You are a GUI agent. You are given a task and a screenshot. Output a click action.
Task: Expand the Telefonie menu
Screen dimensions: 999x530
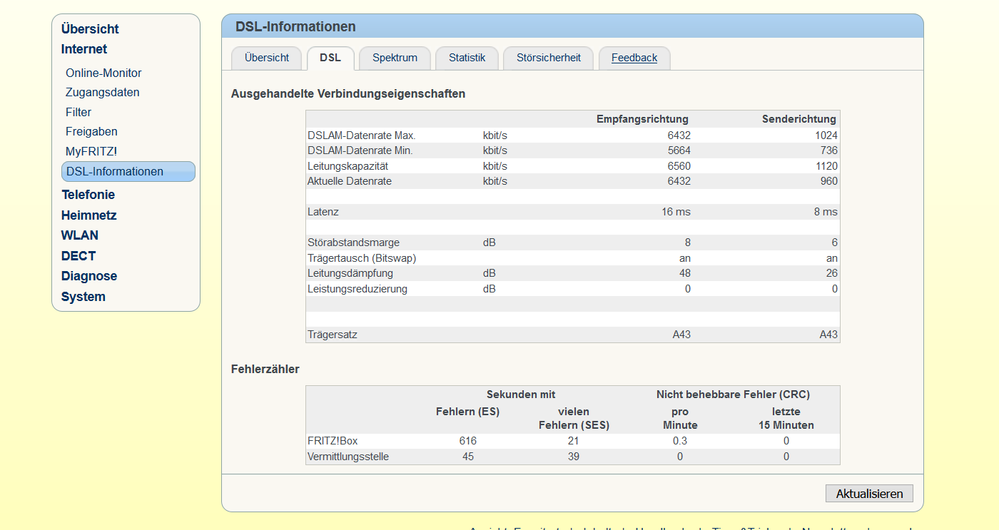tap(88, 195)
